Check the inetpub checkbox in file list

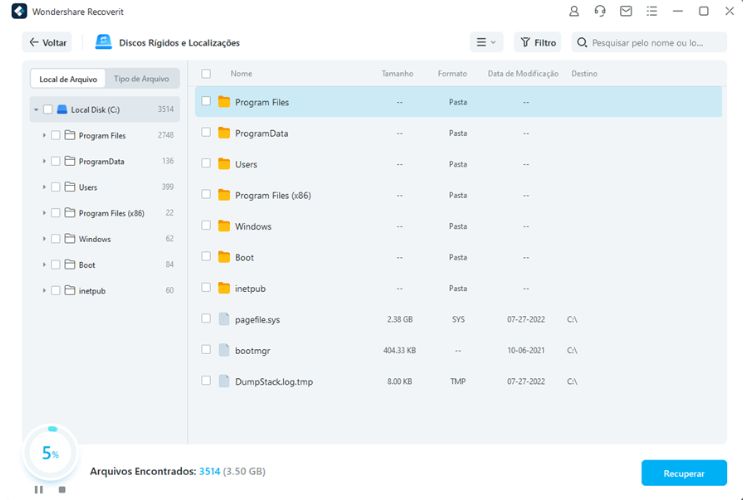tap(206, 288)
